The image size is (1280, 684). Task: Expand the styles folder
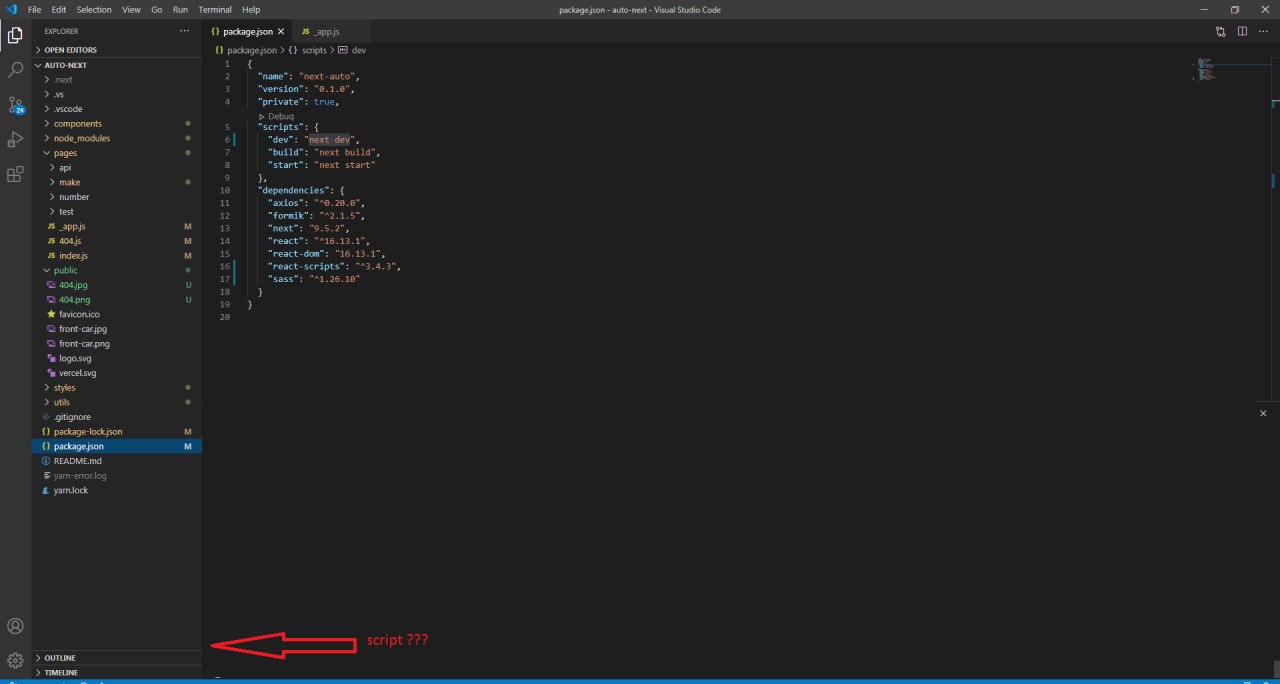[x=117, y=387]
